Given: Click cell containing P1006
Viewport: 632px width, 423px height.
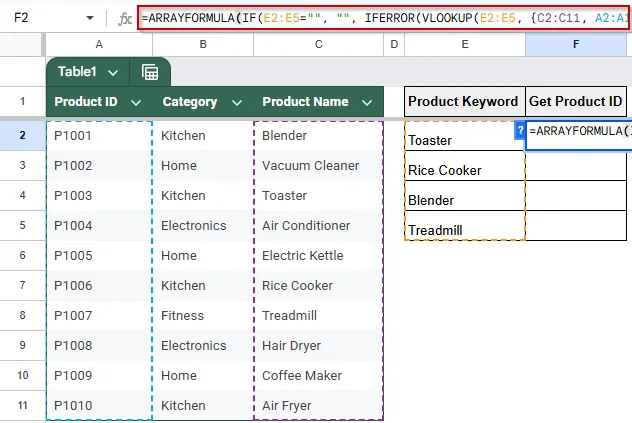Looking at the screenshot, I should (99, 285).
